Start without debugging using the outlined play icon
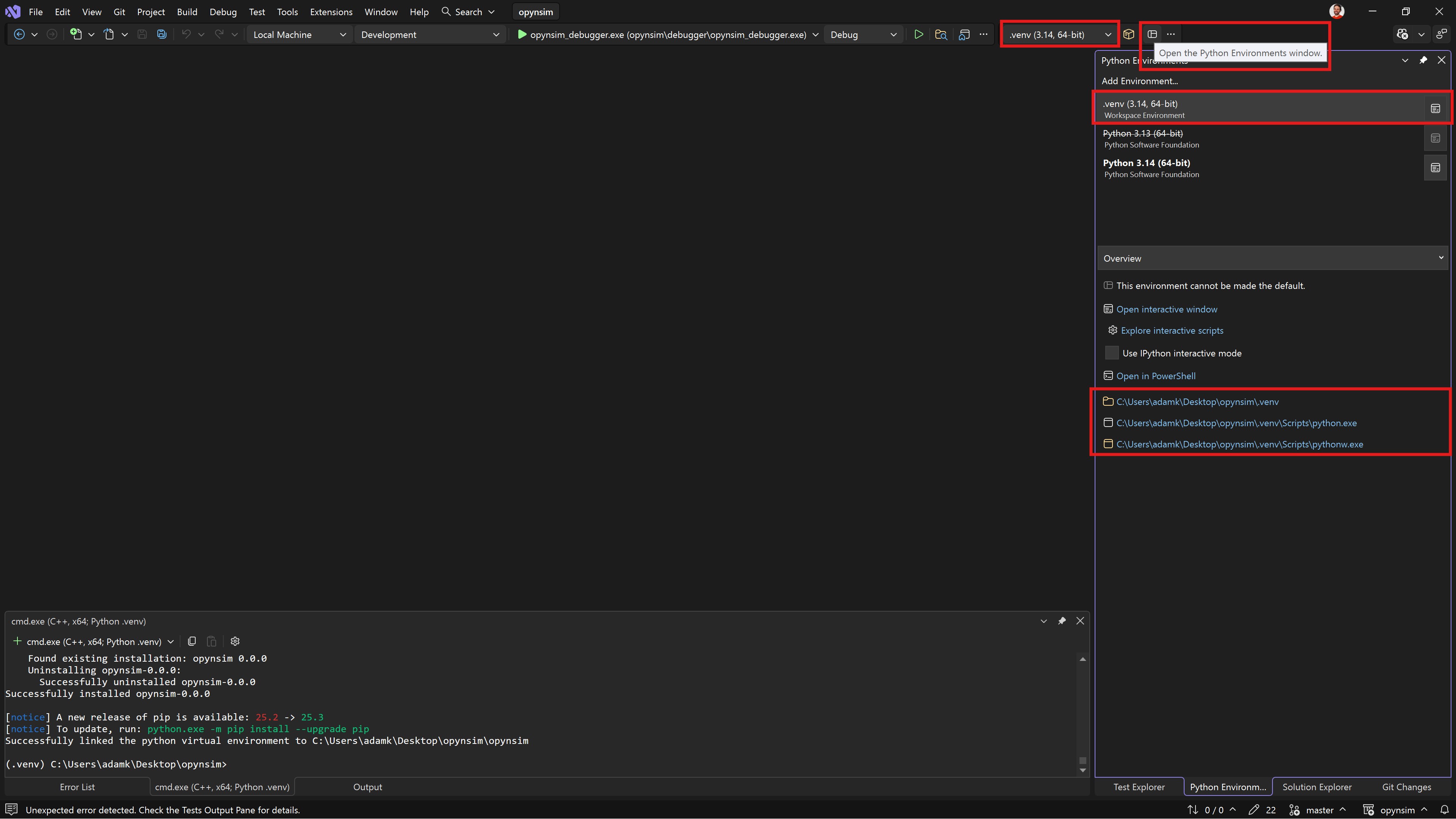Screen dimensions: 1456x819 [x=918, y=35]
